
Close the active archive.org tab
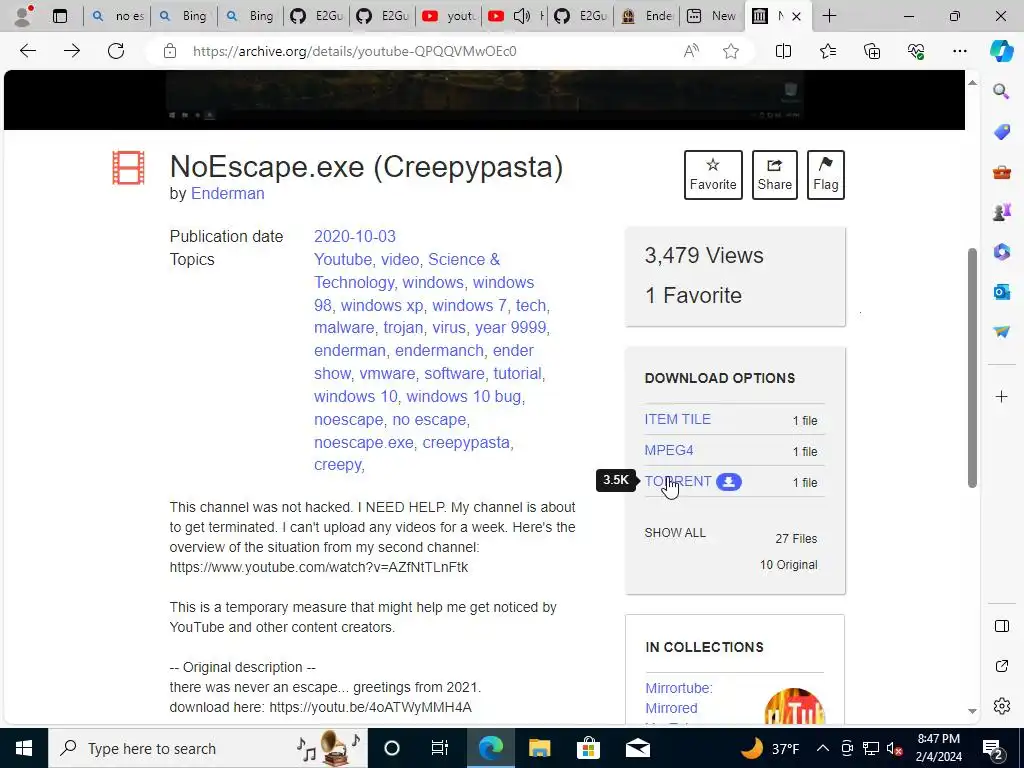pyautogui.click(x=796, y=16)
